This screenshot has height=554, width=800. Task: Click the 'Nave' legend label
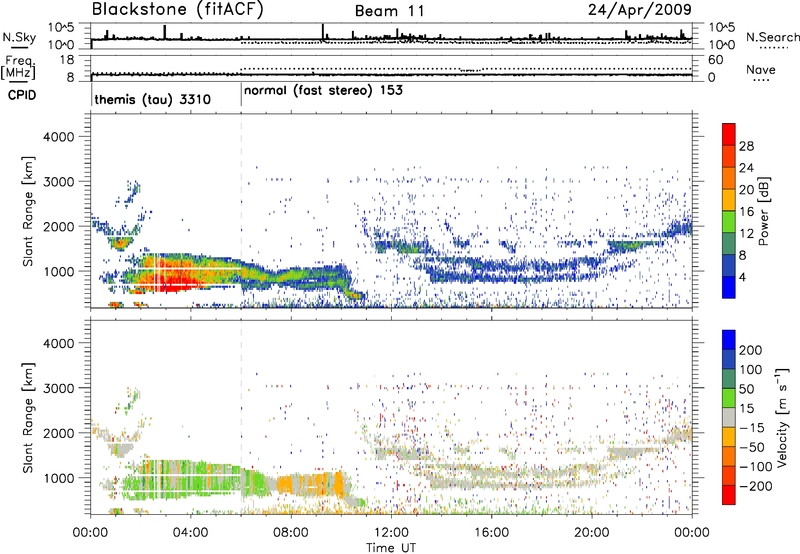(761, 70)
